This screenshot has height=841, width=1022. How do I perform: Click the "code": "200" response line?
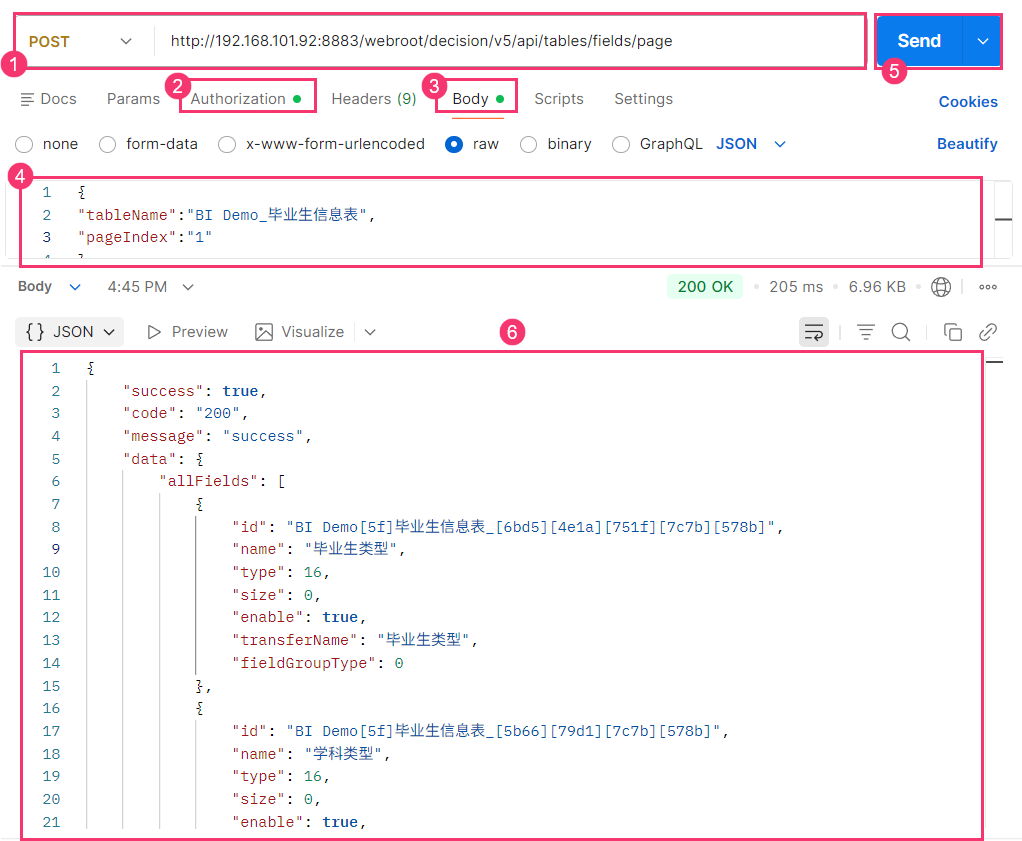(186, 413)
